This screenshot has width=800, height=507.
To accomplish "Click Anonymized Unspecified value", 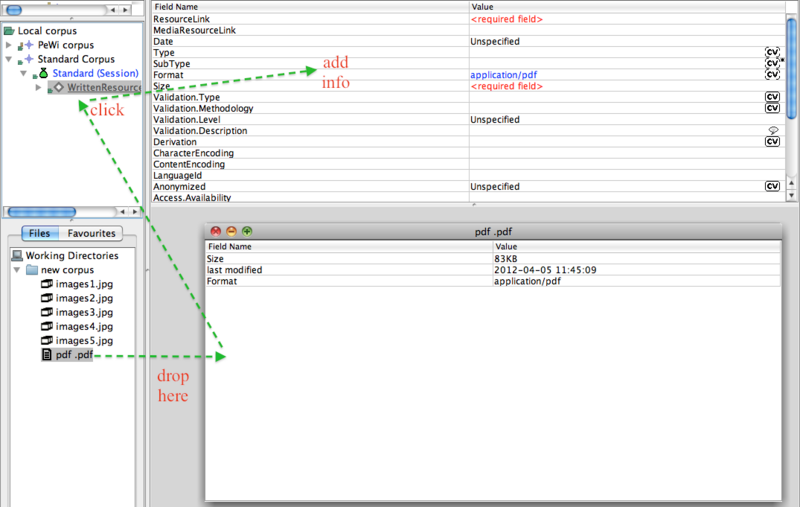I will point(495,187).
